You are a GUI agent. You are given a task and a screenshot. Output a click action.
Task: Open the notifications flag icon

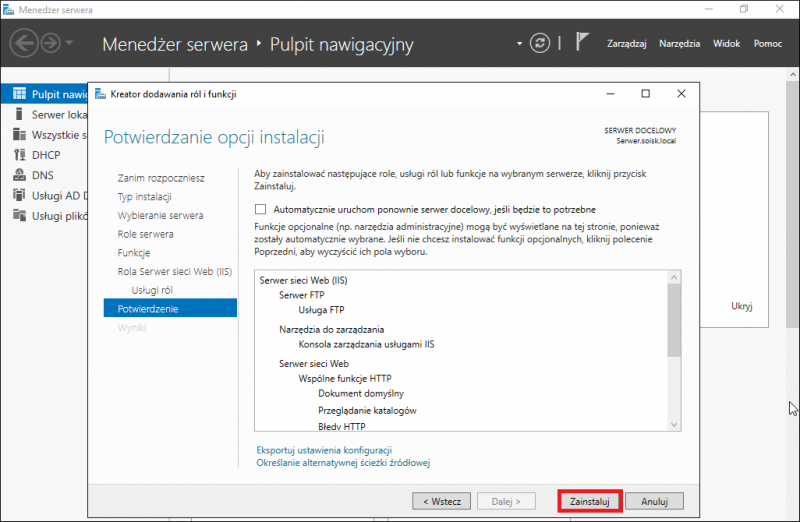pos(584,43)
